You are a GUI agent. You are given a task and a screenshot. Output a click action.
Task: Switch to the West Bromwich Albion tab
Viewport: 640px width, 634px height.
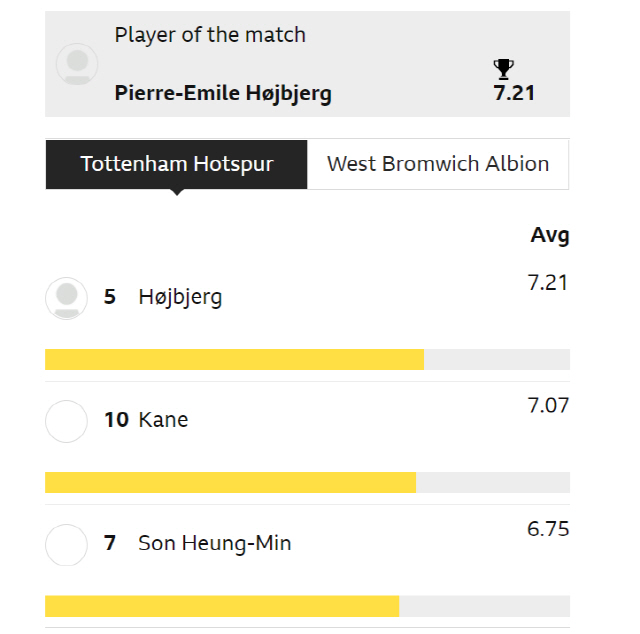pyautogui.click(x=438, y=164)
